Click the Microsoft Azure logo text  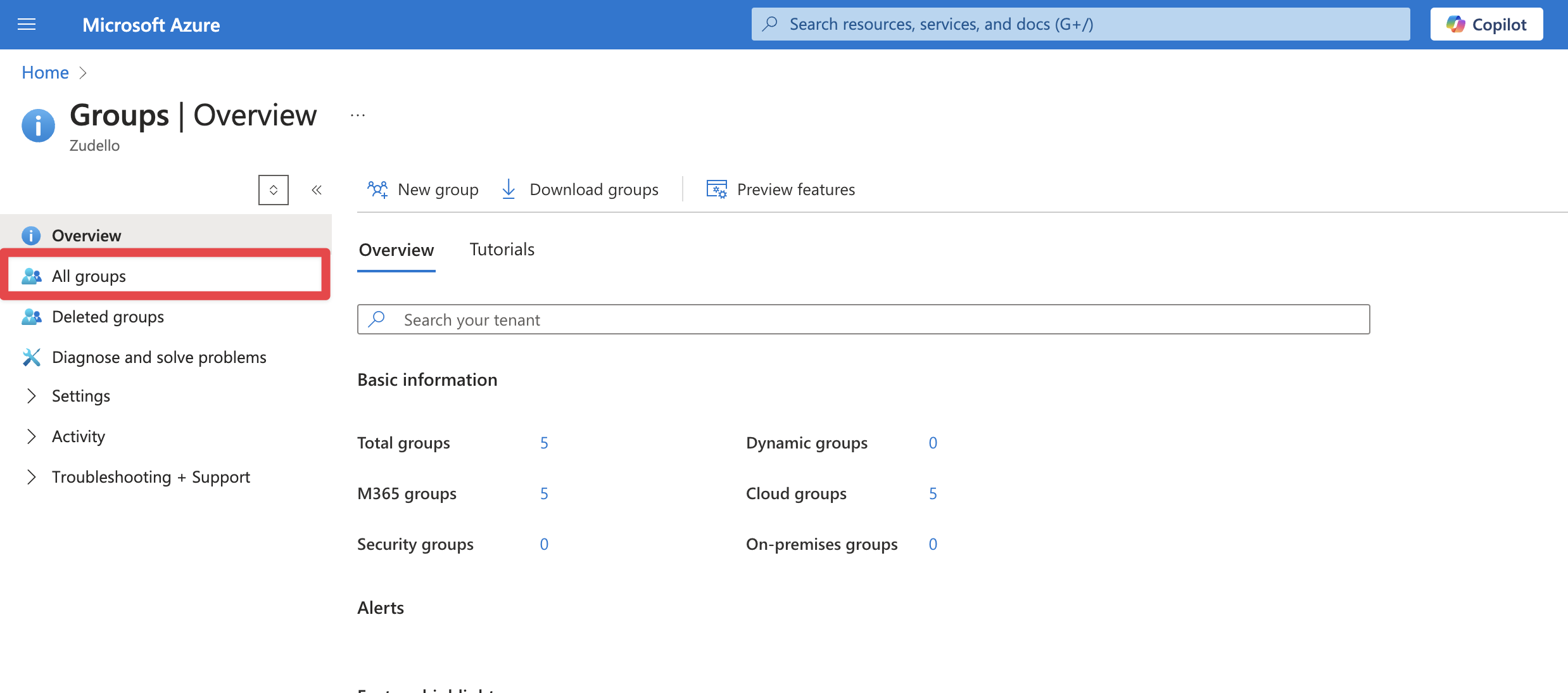[151, 25]
